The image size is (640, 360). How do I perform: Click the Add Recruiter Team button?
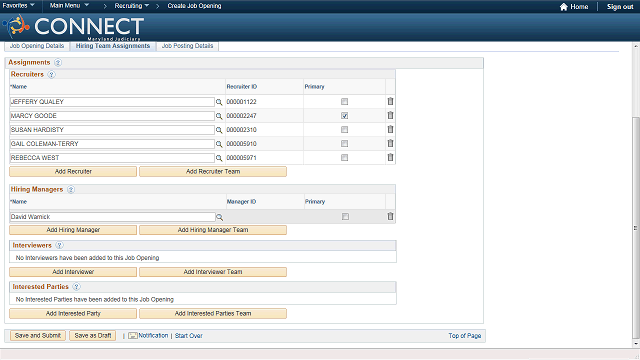[213, 171]
